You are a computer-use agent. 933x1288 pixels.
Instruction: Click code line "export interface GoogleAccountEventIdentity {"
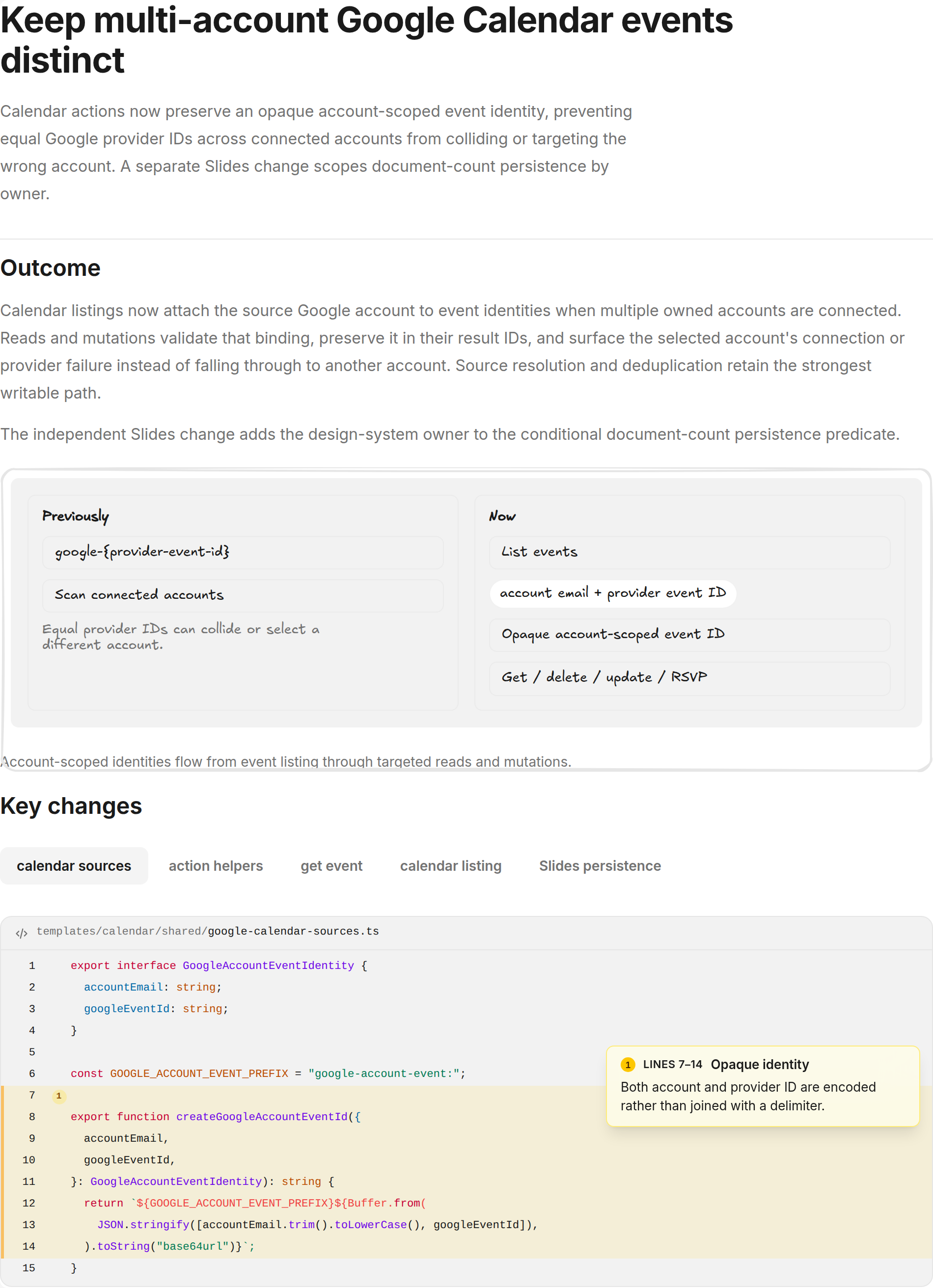click(219, 966)
